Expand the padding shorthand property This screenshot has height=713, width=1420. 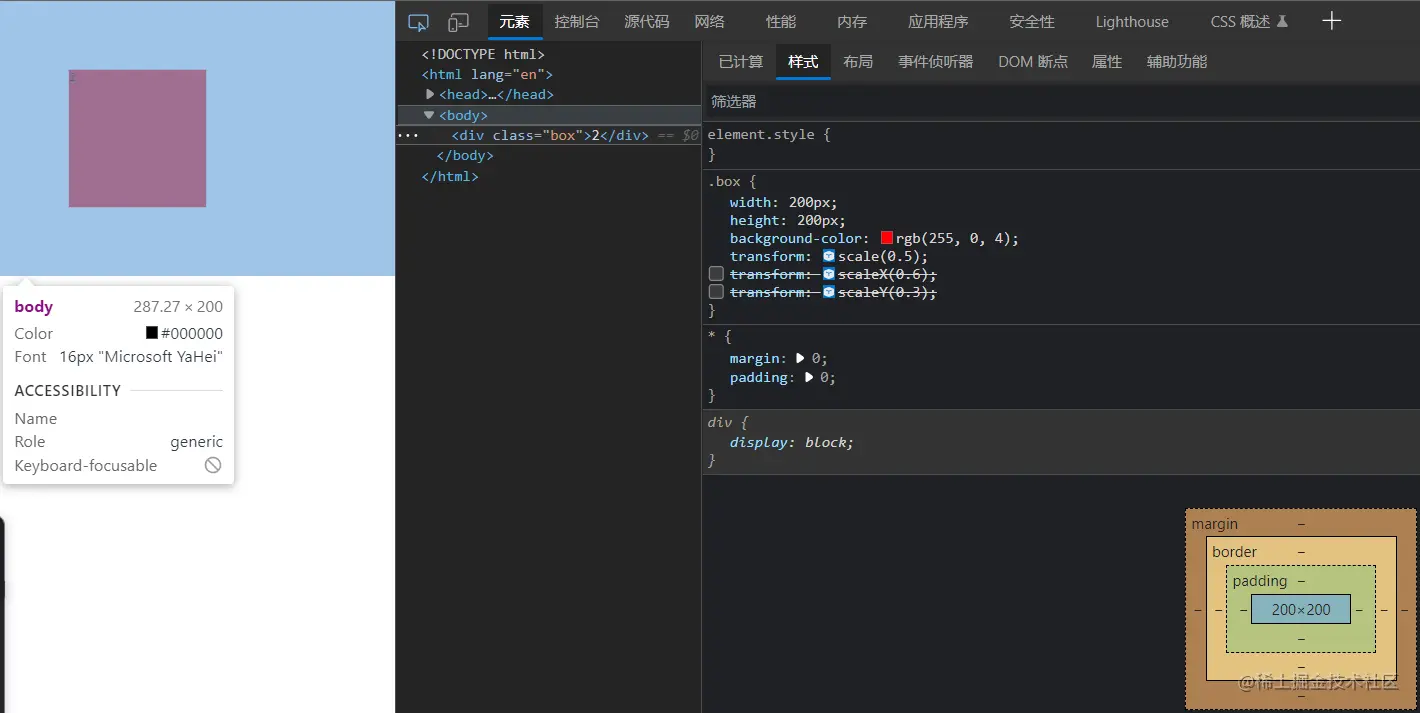pyautogui.click(x=809, y=377)
